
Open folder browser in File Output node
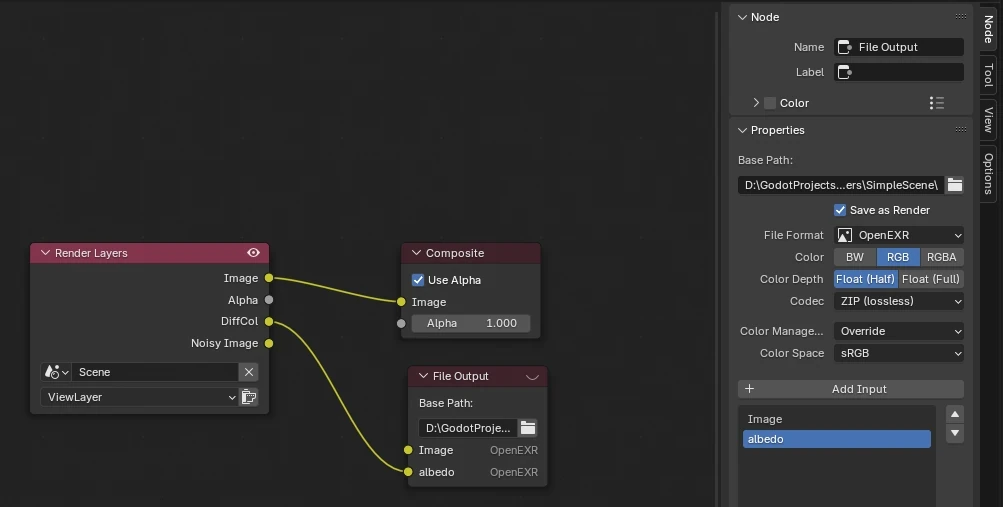point(528,428)
